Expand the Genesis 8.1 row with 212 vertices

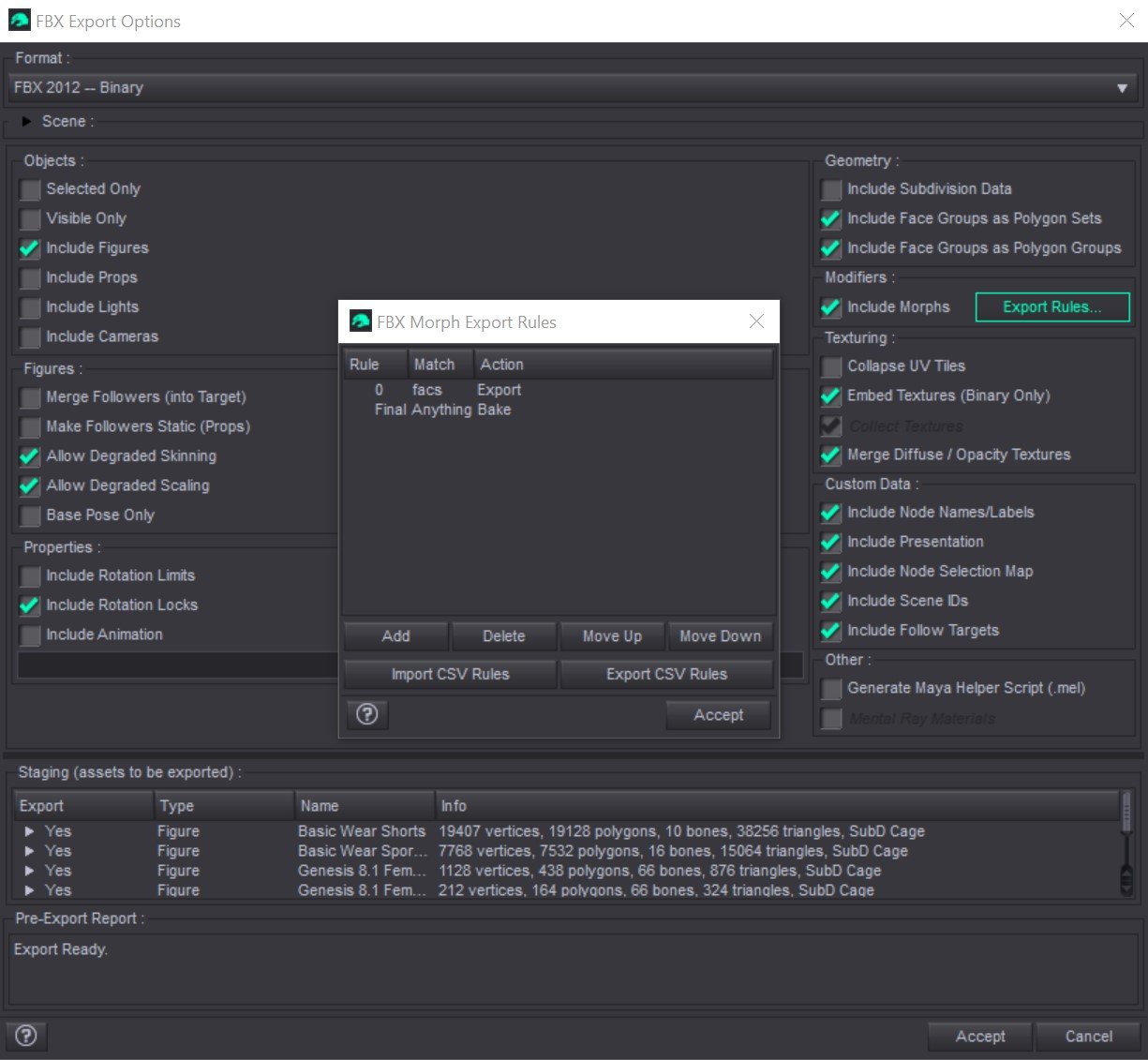pyautogui.click(x=30, y=890)
